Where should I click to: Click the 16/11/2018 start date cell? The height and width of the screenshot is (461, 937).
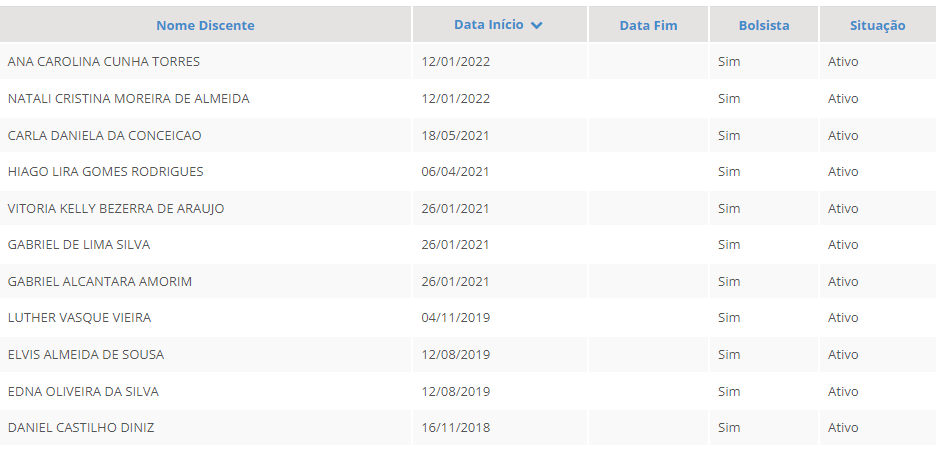(455, 428)
